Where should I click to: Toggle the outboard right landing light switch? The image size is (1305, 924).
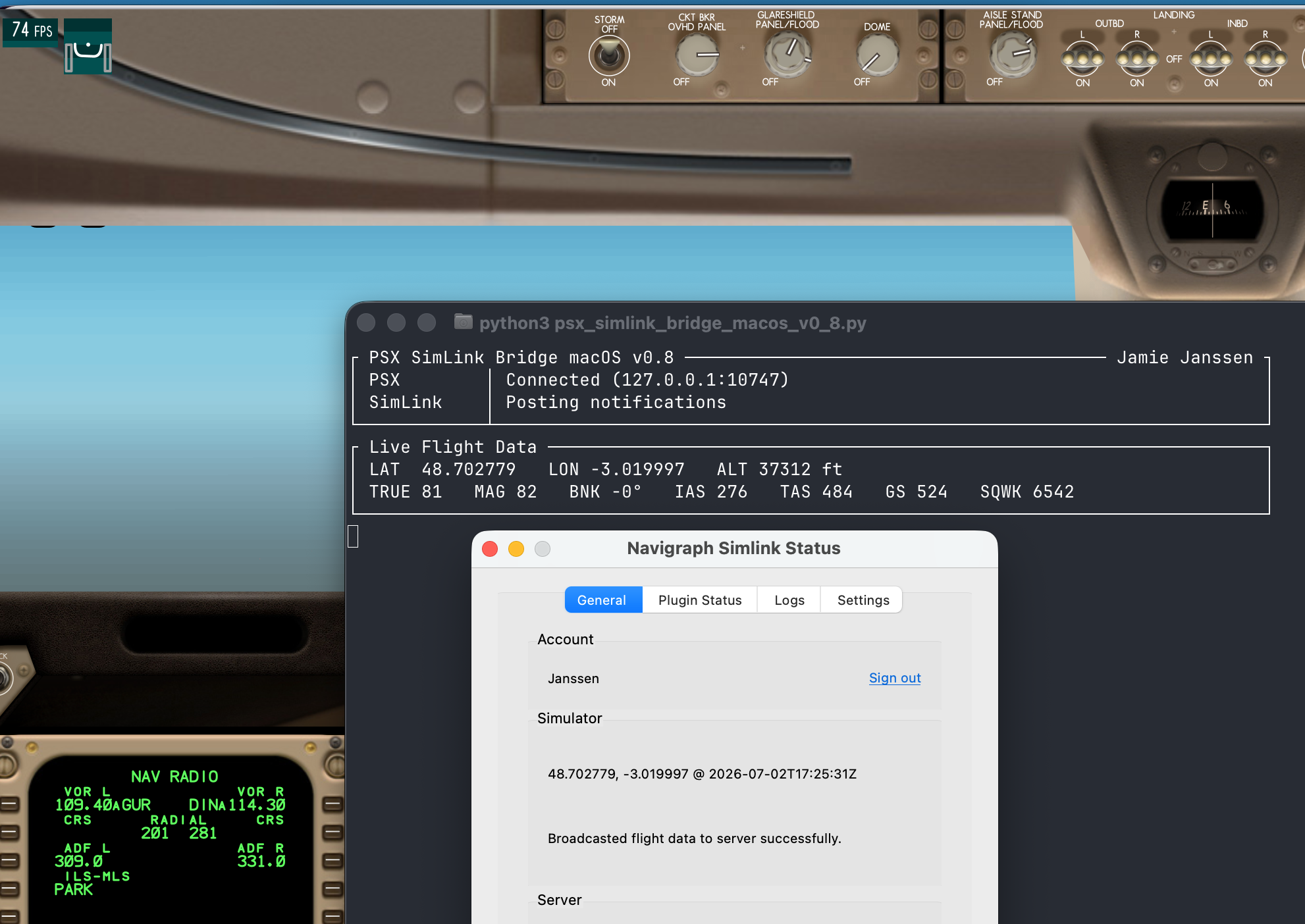pos(1137,60)
